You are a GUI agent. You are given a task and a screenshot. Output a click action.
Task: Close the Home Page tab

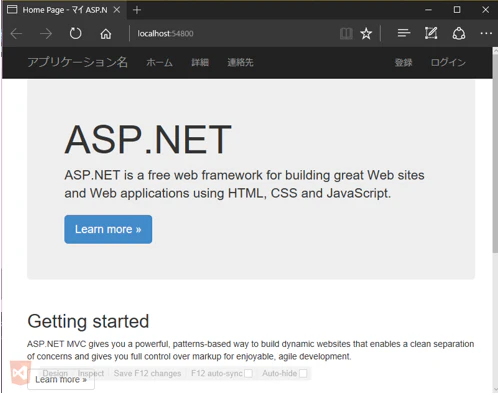(117, 10)
